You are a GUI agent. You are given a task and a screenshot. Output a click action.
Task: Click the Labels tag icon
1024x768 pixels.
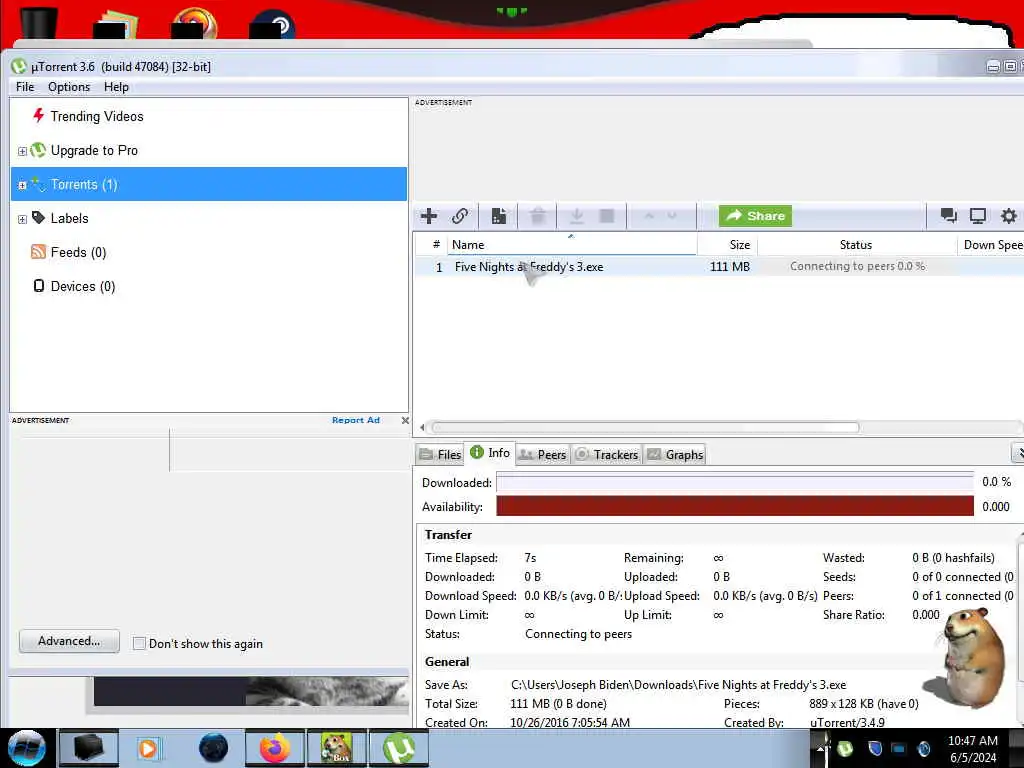point(39,218)
